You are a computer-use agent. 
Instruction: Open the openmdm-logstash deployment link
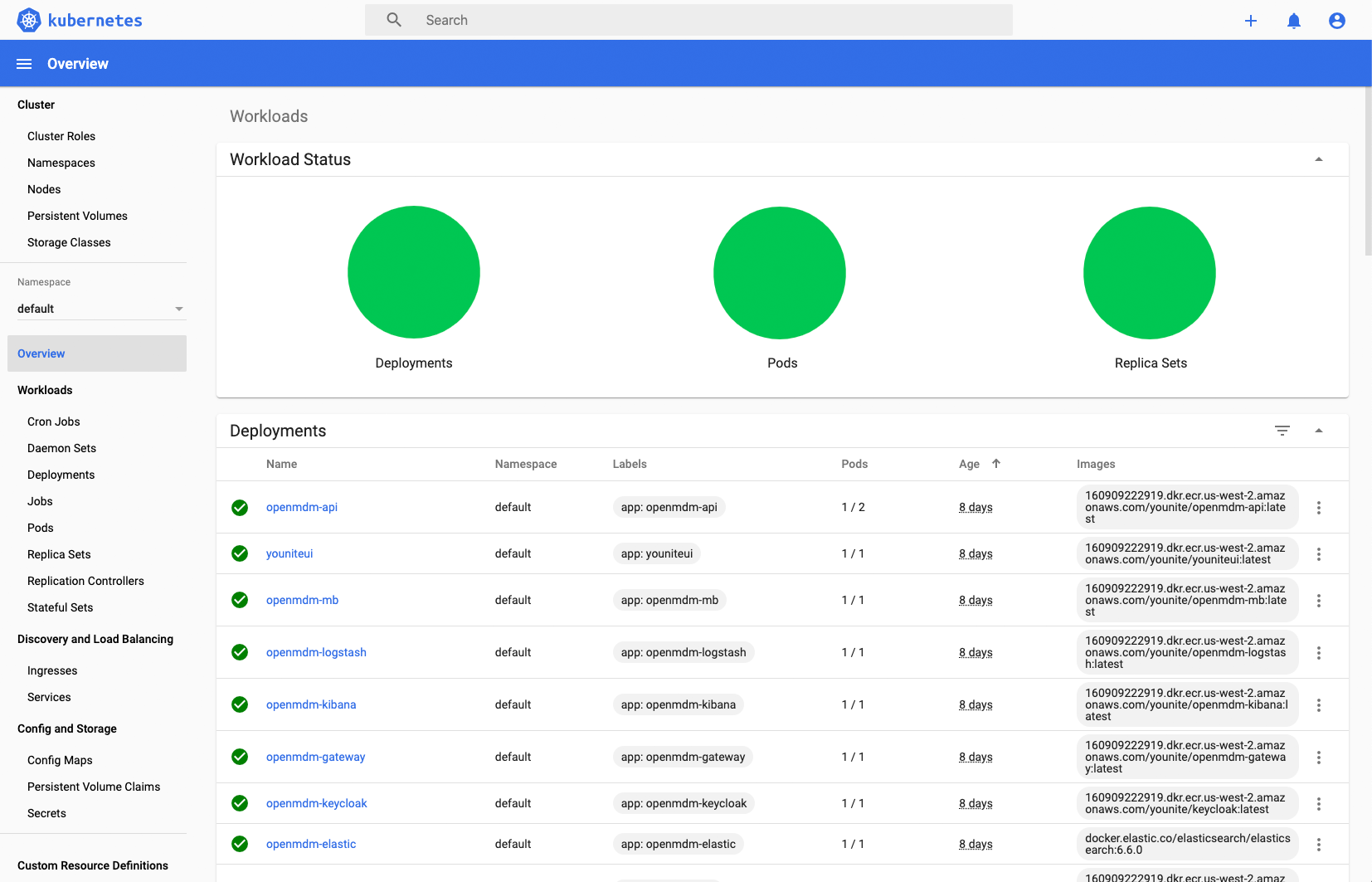316,652
